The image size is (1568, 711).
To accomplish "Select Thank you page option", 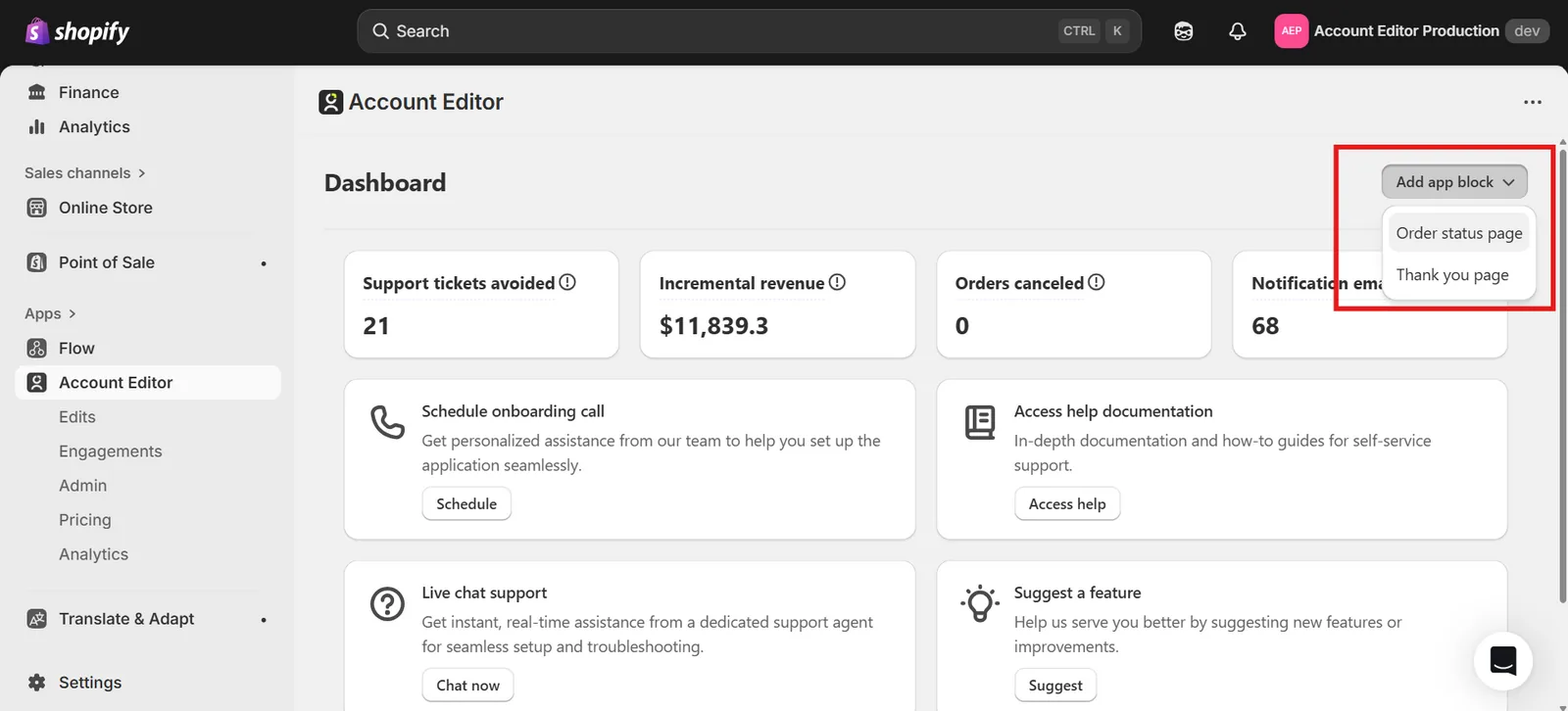I will [1459, 275].
